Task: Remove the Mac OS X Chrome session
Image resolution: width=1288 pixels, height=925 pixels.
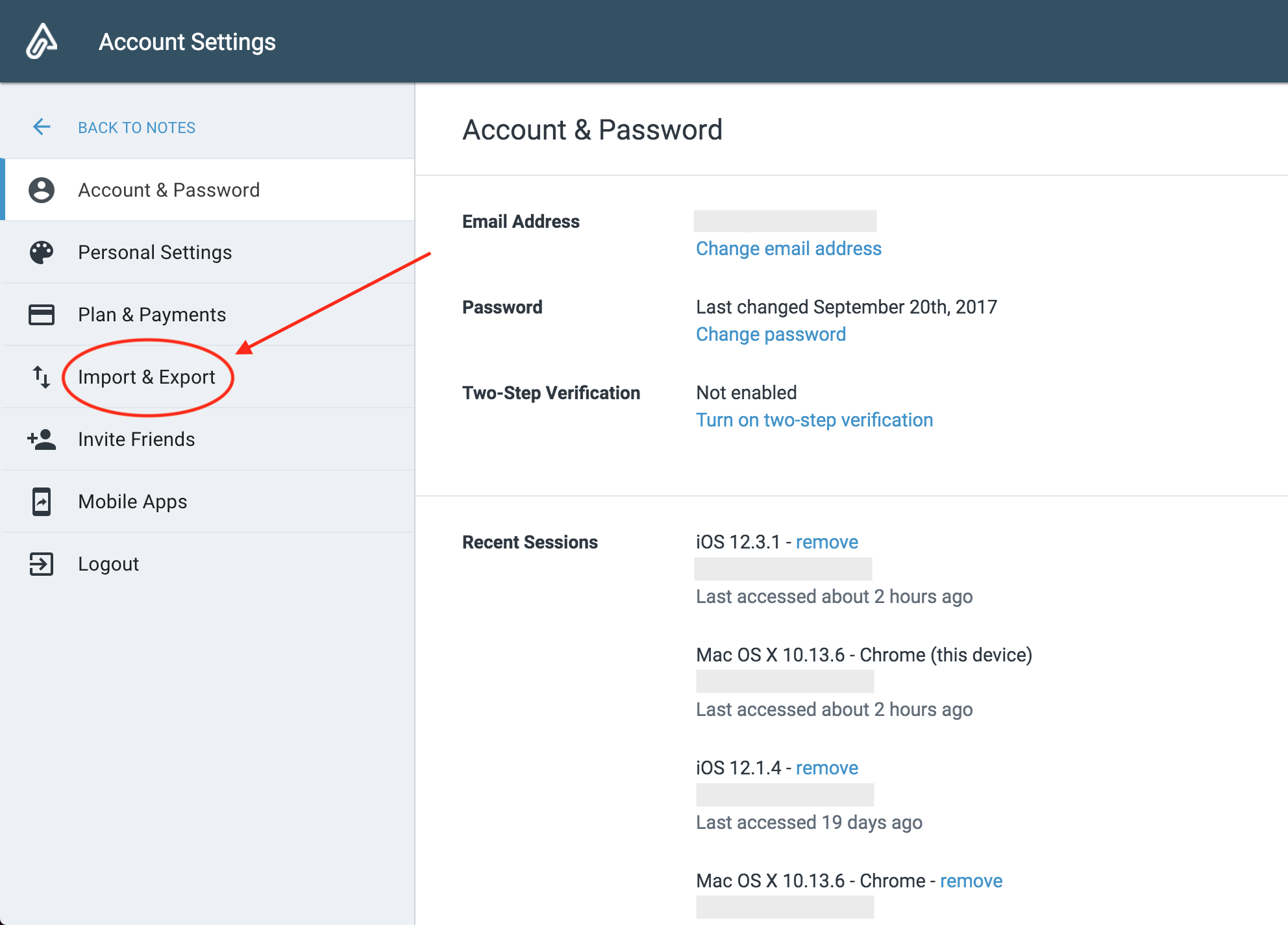Action: pos(971,881)
